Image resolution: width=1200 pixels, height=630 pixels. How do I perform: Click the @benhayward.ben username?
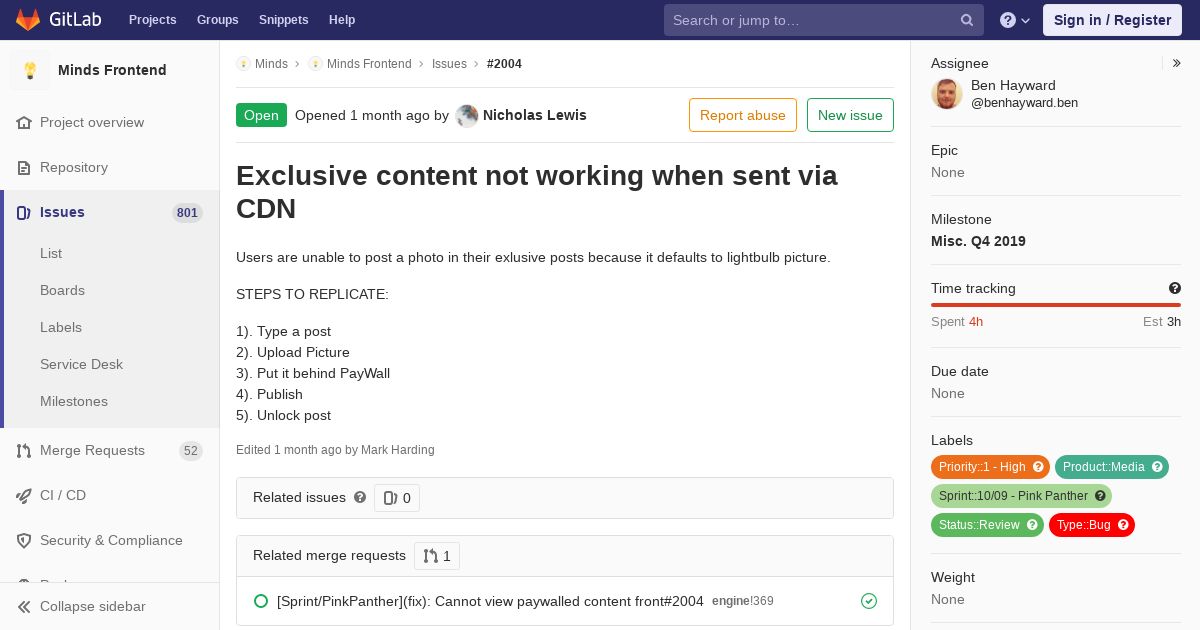(x=1024, y=102)
